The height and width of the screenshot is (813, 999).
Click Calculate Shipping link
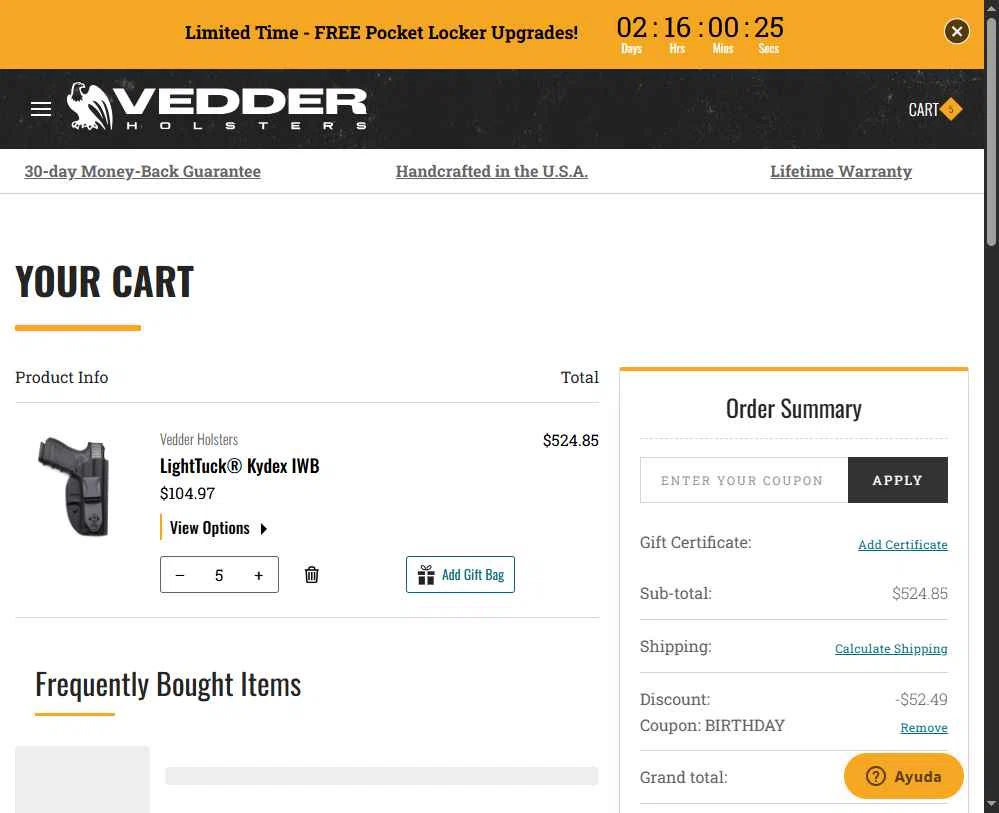(891, 649)
